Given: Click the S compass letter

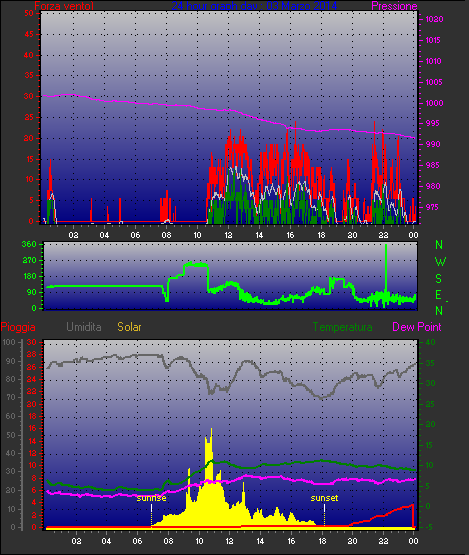Looking at the screenshot, I should tap(438, 279).
